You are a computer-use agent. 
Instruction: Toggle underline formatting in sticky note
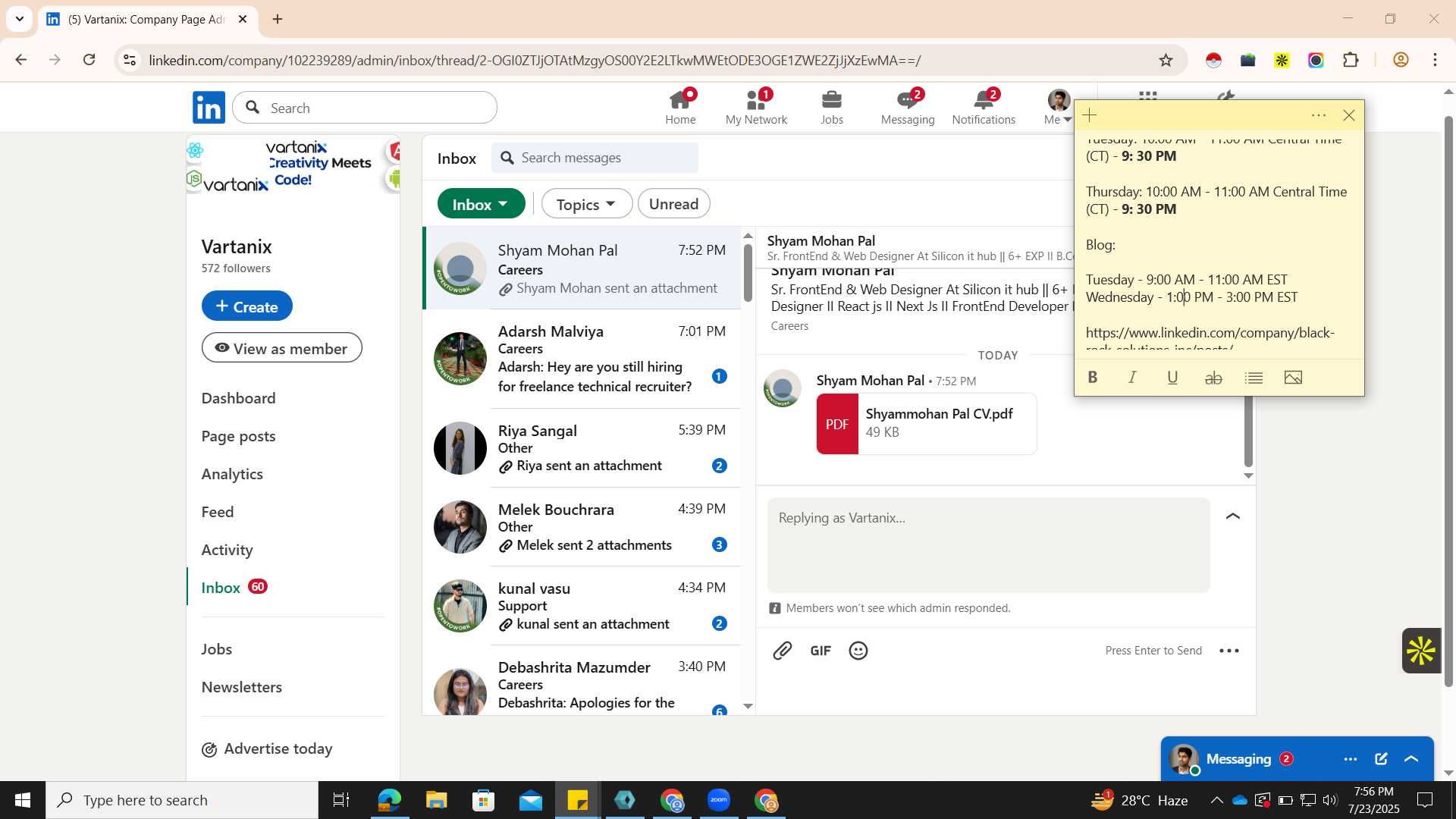point(1172,377)
